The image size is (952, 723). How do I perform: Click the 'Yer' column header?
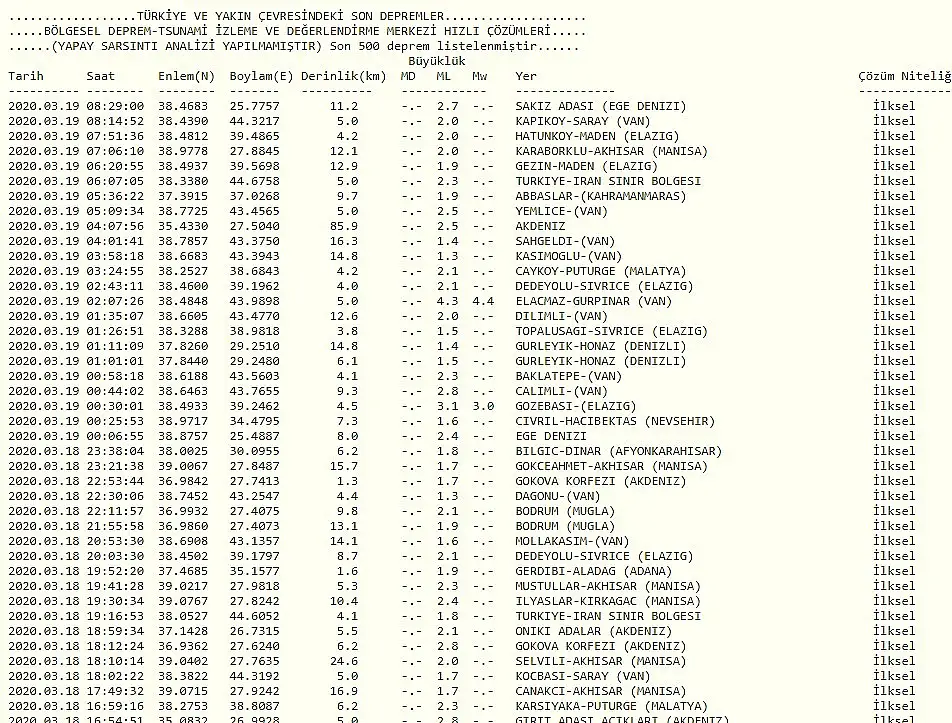pyautogui.click(x=526, y=76)
